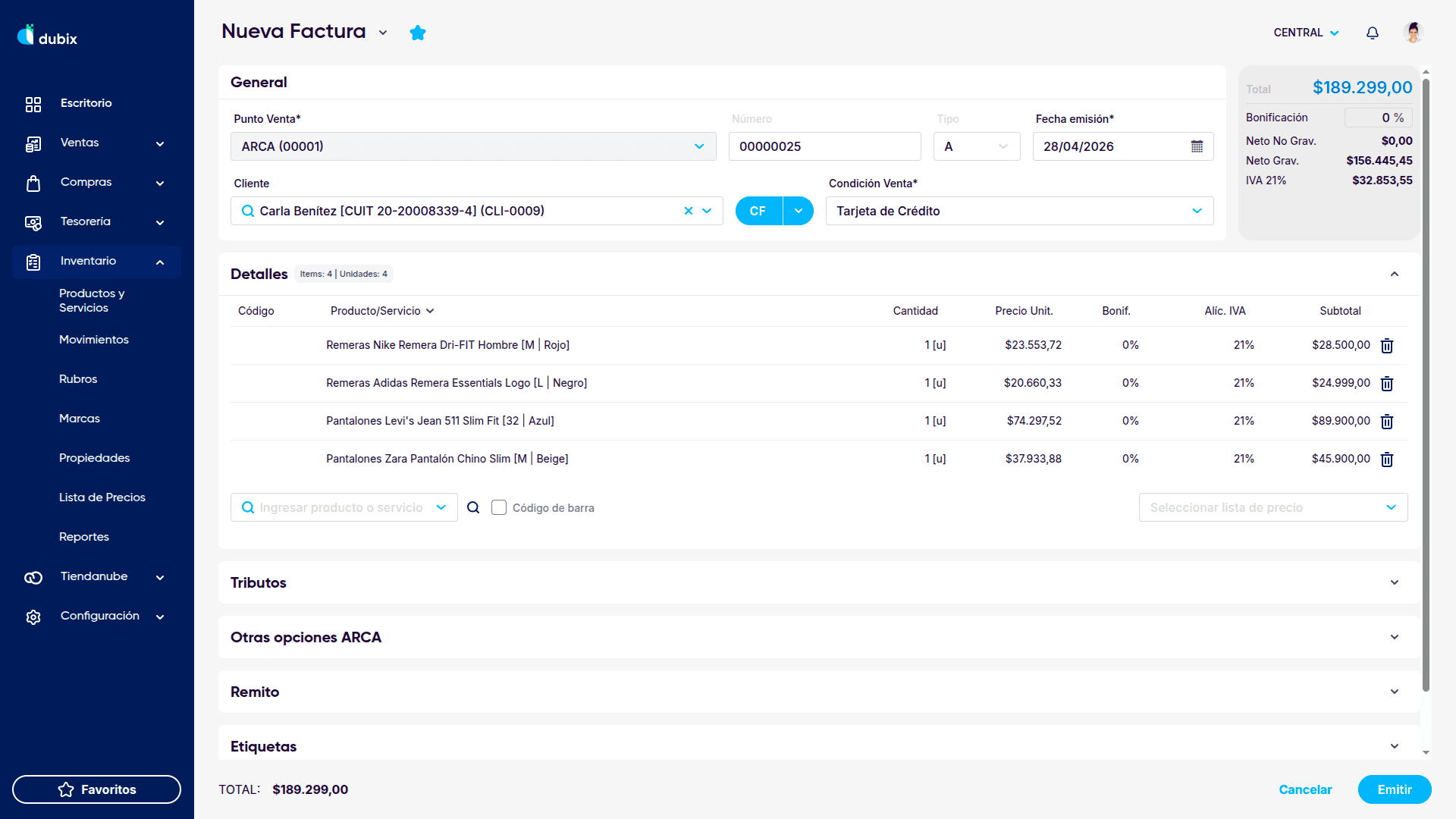Open Escritorio dashboard icon

pos(33,104)
